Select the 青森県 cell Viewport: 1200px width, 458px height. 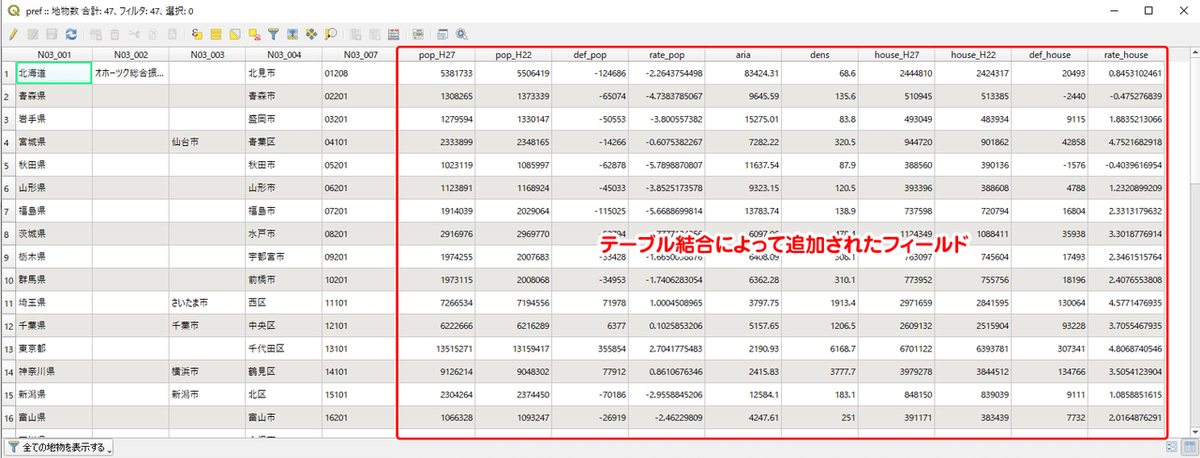pyautogui.click(x=54, y=96)
